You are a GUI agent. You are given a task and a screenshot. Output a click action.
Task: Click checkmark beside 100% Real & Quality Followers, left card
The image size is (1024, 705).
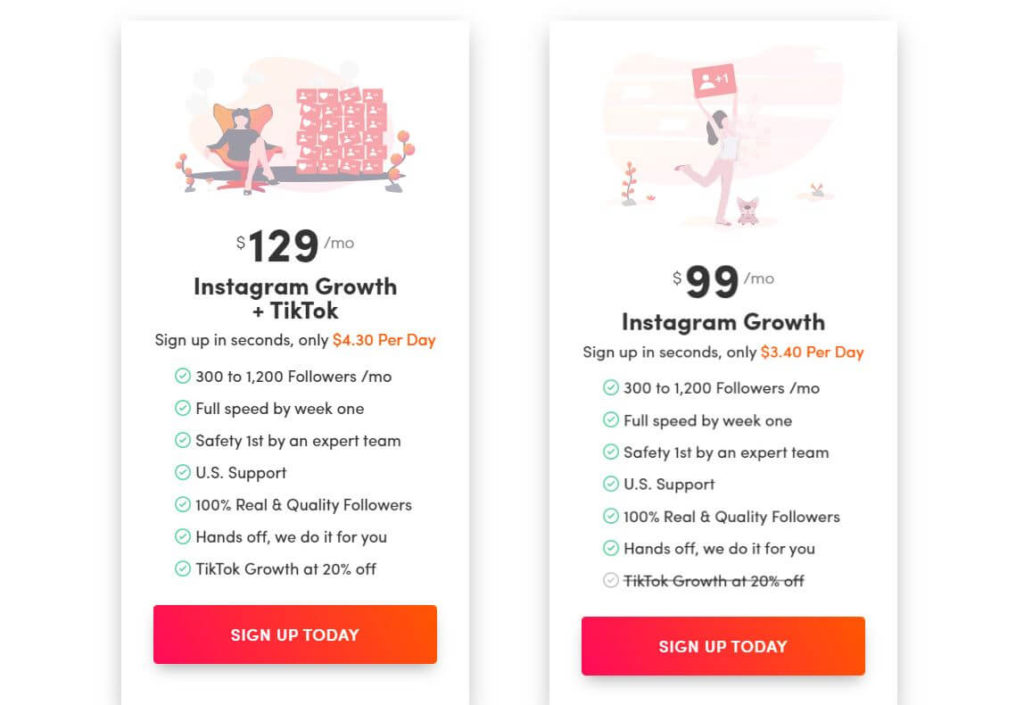(x=183, y=505)
